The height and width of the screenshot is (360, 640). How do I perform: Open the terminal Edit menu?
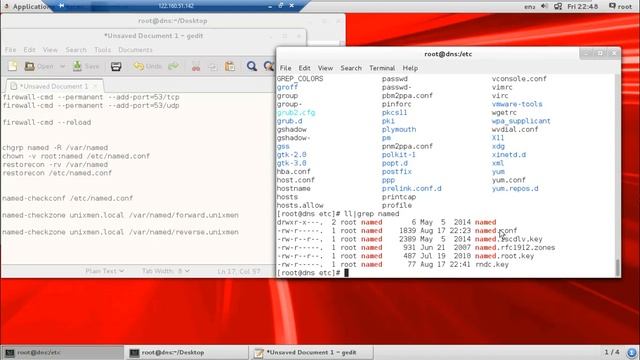[304, 68]
